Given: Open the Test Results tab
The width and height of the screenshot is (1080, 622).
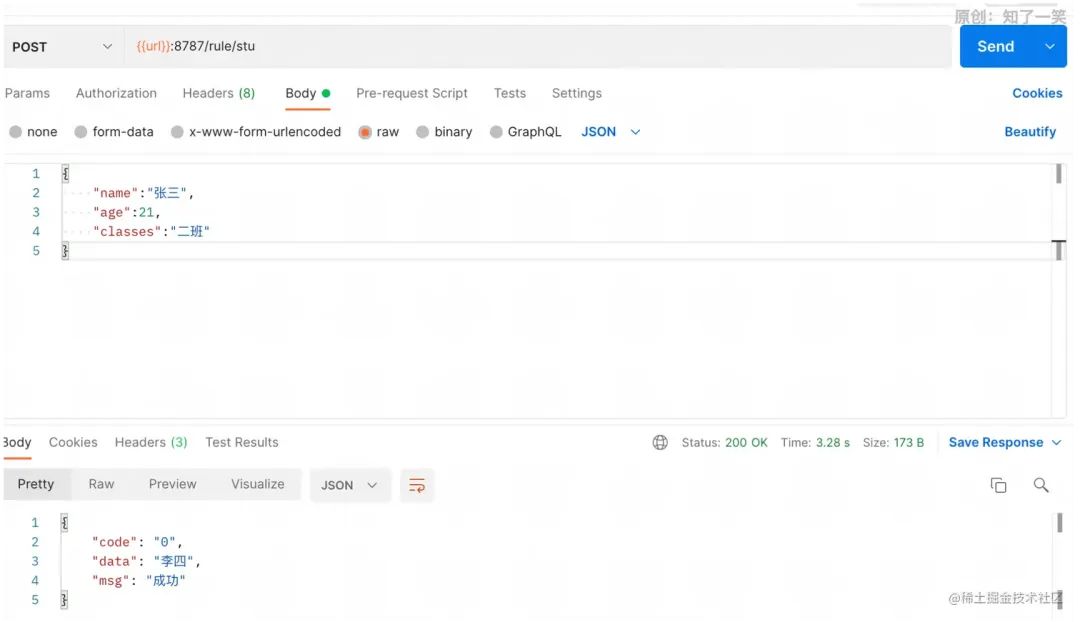Looking at the screenshot, I should (x=242, y=442).
